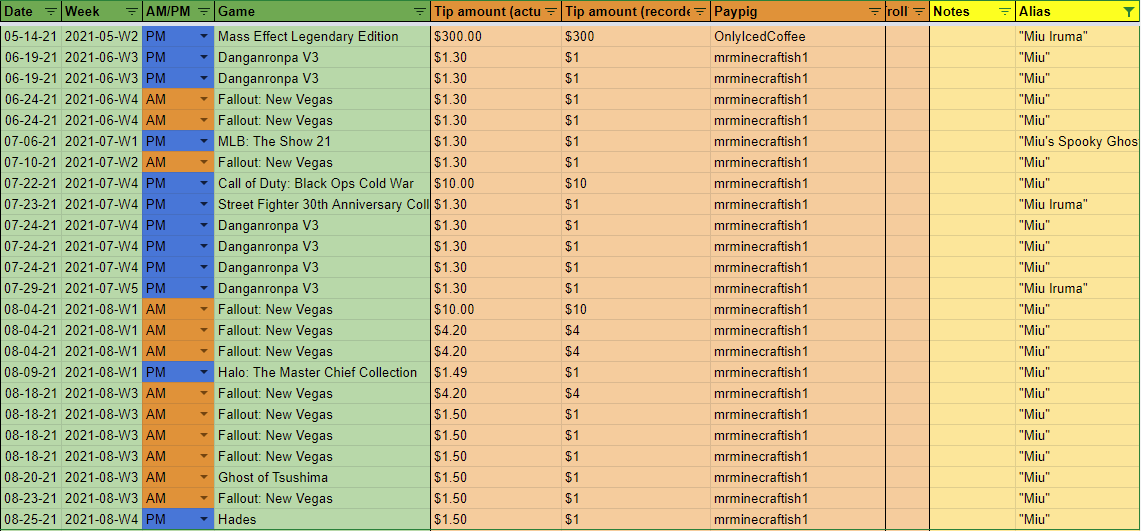Select the $300.00 tip amount cell
1141x531 pixels.
click(496, 36)
